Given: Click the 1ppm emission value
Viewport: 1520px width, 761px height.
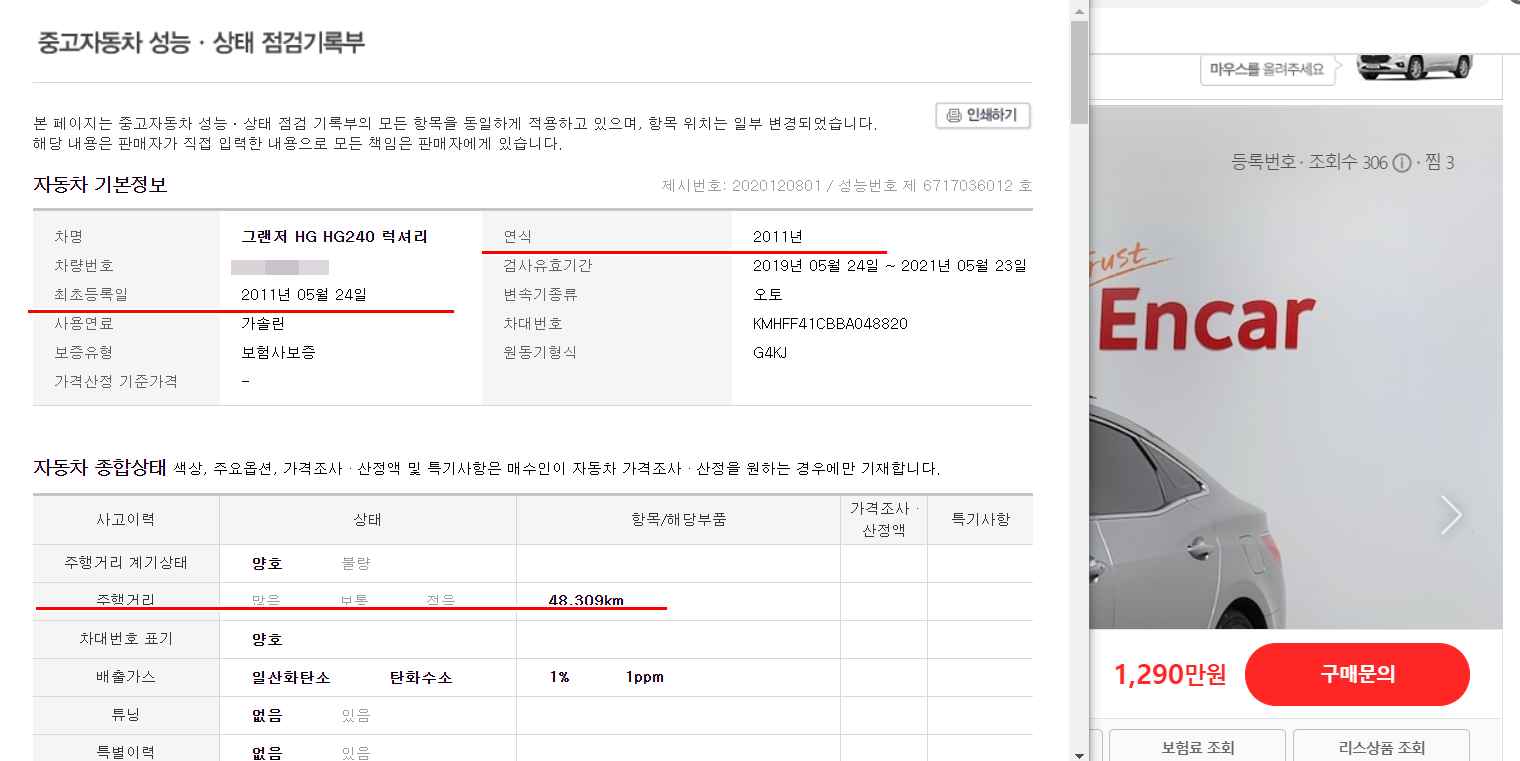Looking at the screenshot, I should [x=645, y=677].
